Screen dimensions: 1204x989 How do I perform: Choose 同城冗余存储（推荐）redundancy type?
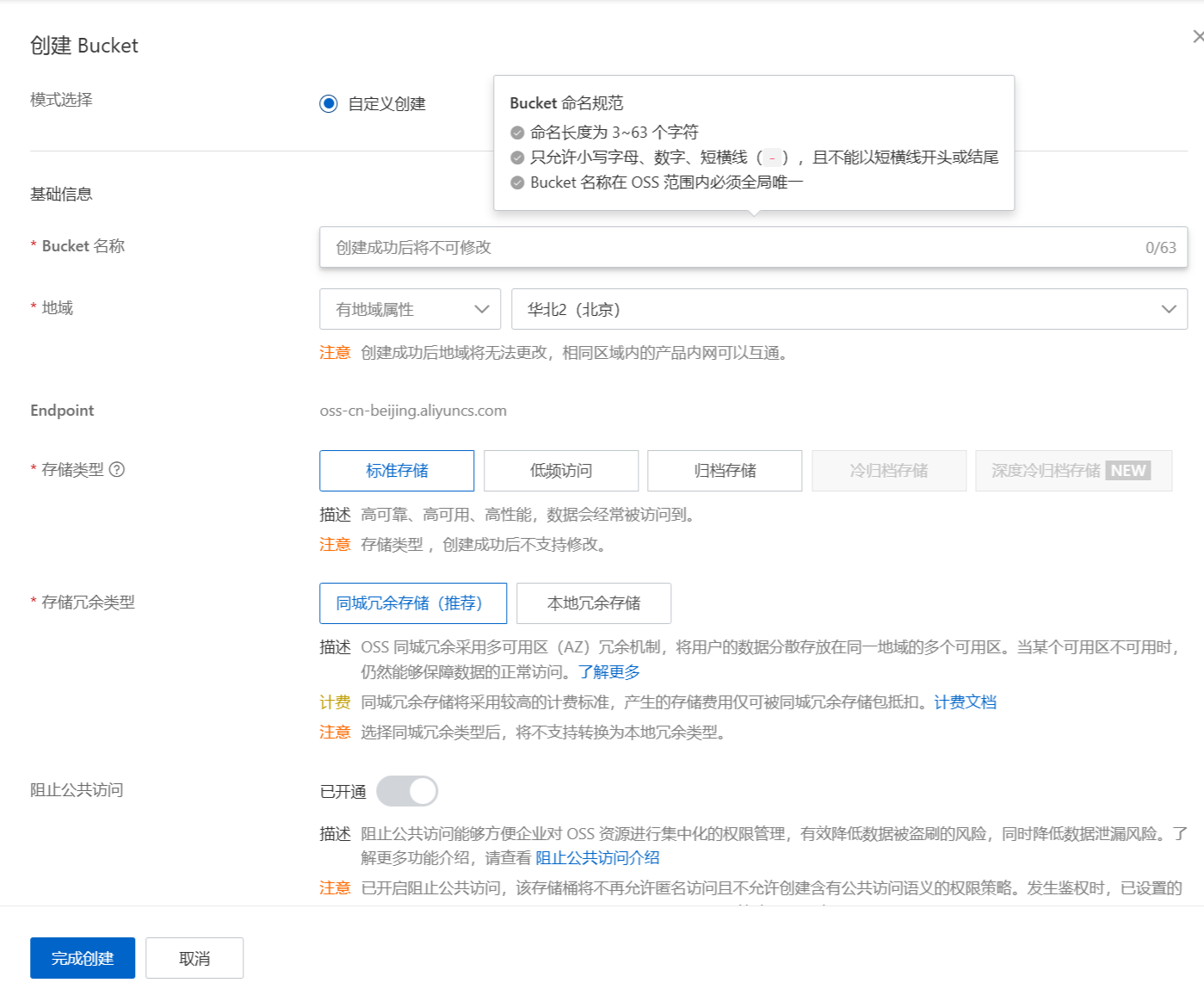413,603
